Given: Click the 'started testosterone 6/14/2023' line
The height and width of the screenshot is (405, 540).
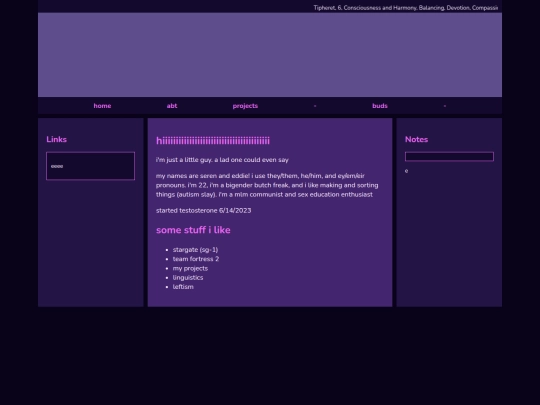Looking at the screenshot, I should (204, 210).
